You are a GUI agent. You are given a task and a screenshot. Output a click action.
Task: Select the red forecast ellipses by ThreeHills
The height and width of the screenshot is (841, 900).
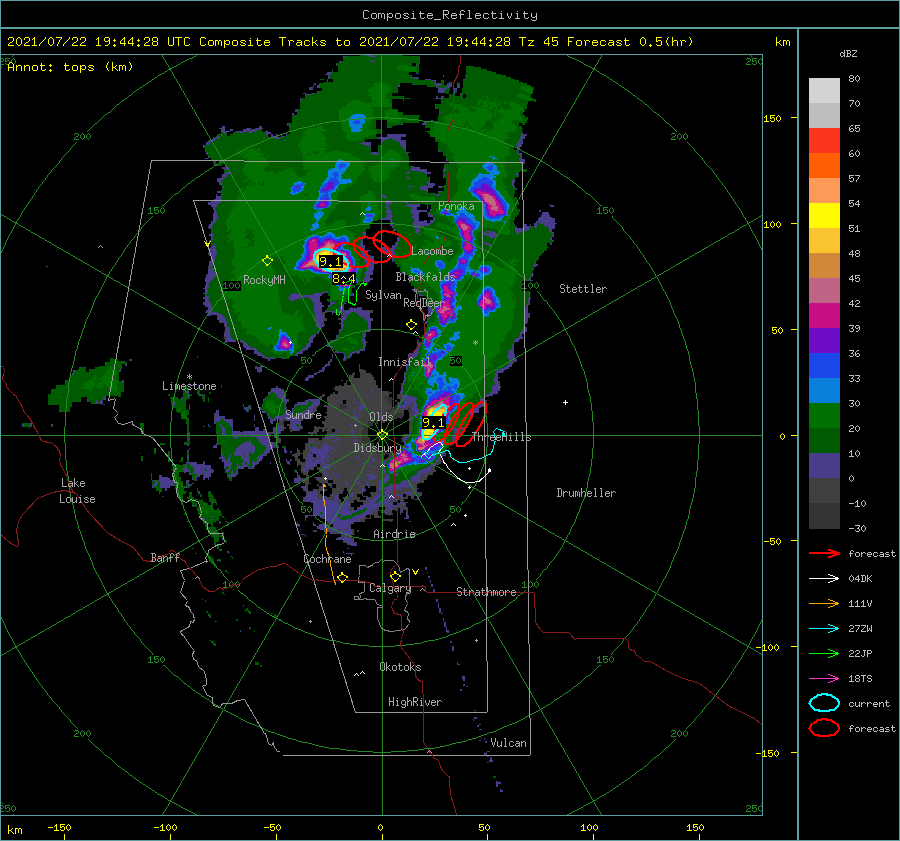(x=465, y=424)
